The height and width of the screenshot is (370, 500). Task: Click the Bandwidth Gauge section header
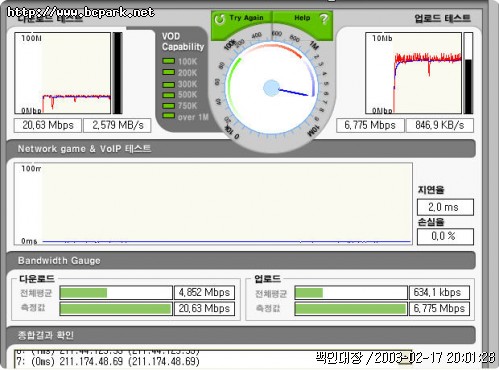[241, 260]
